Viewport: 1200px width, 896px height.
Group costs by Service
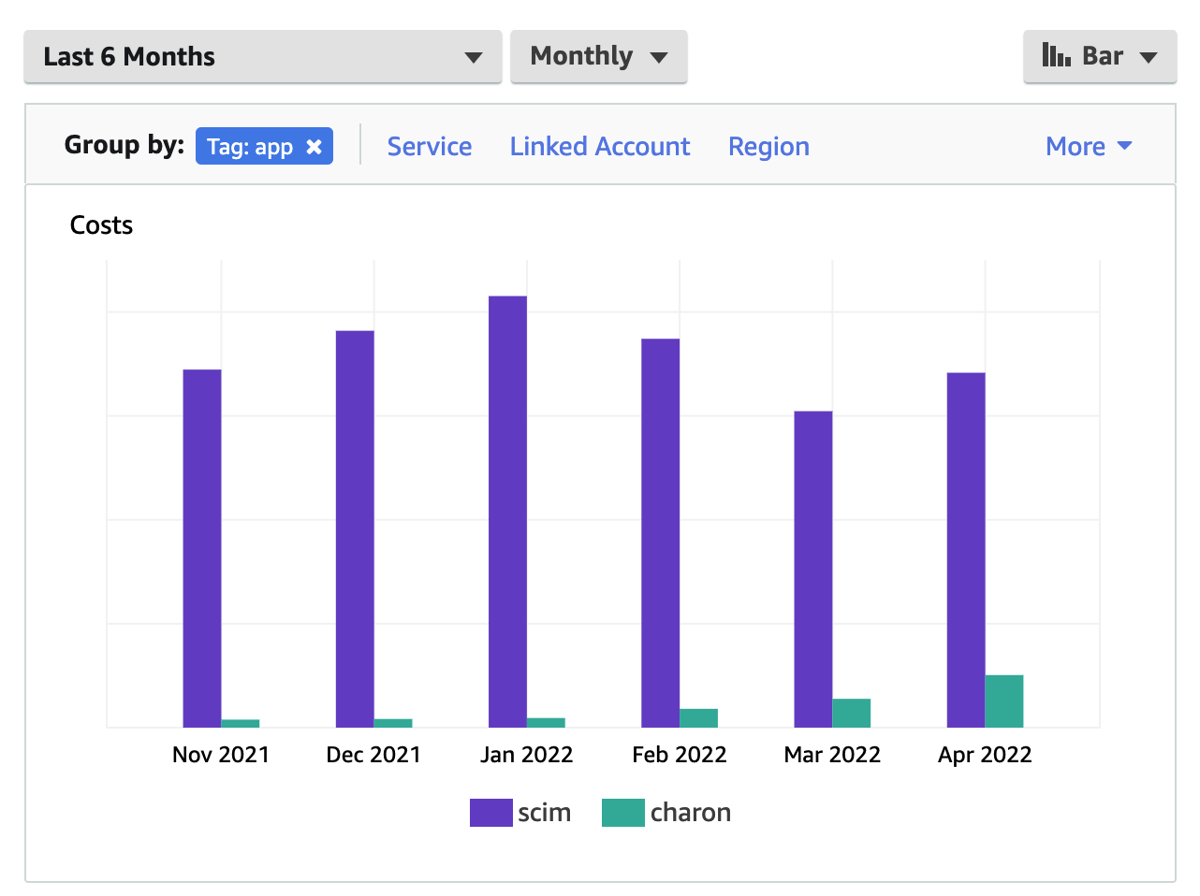coord(429,147)
